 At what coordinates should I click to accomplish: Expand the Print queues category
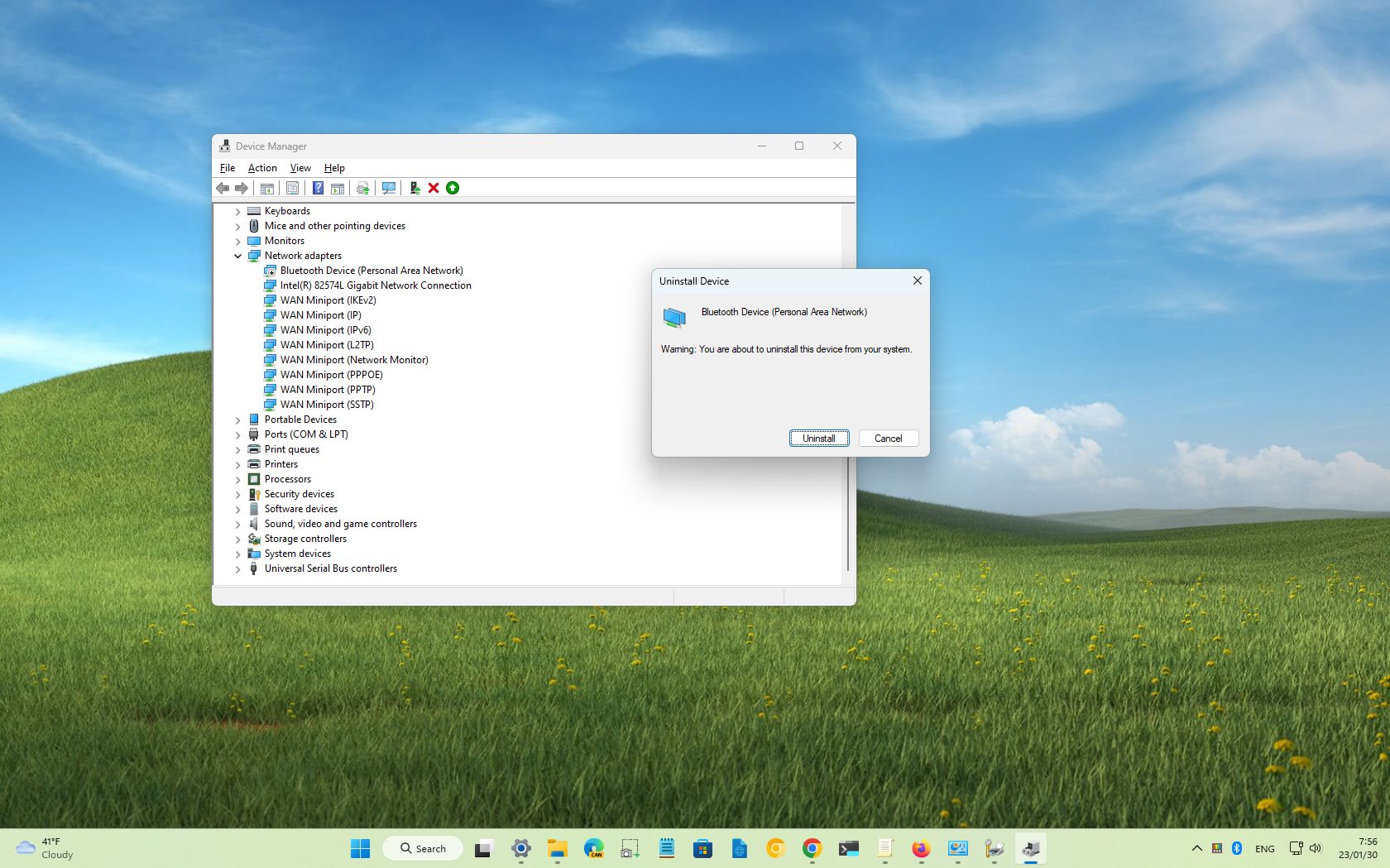(238, 450)
